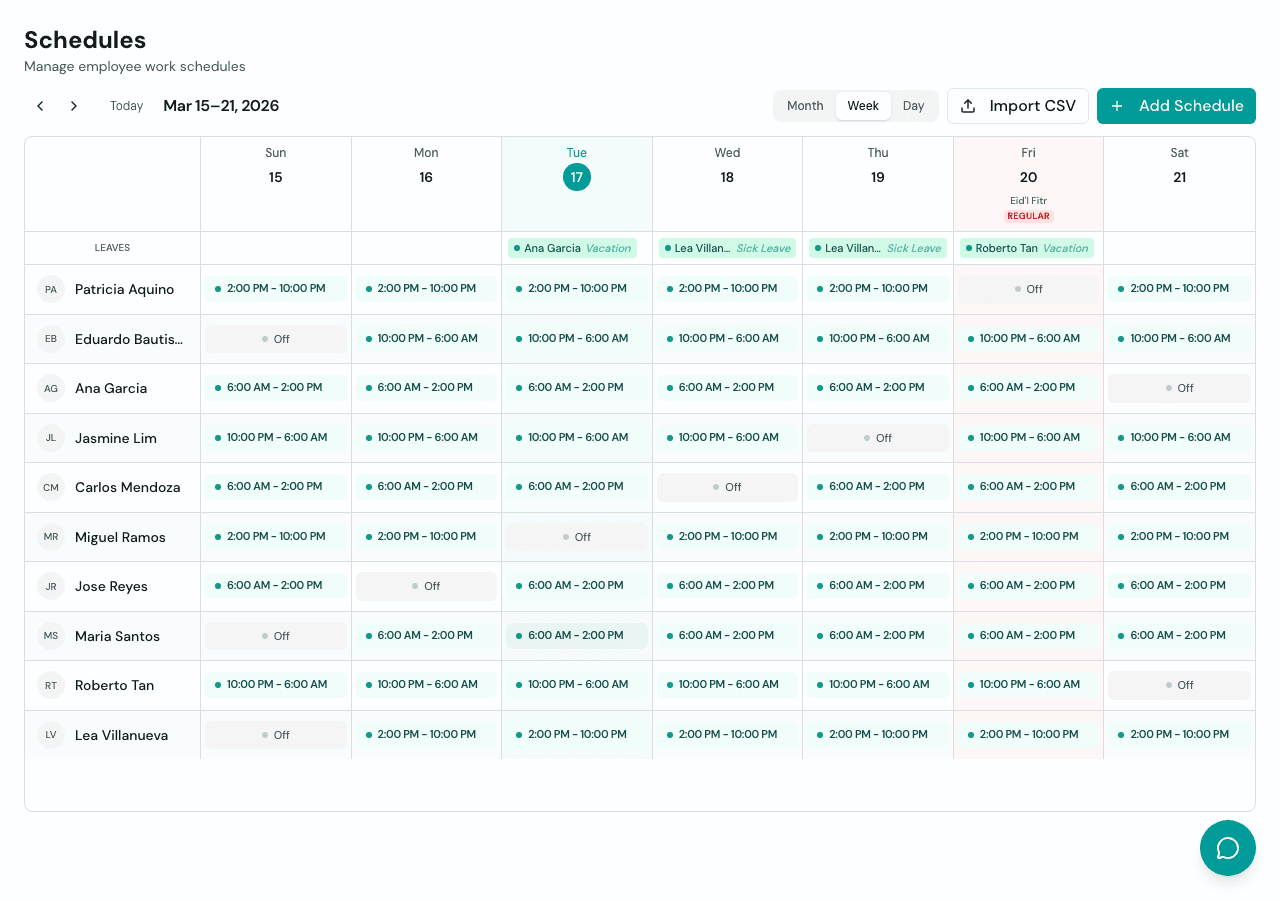Open Lea Villanueva's Wednesday Sick Leave badge
This screenshot has width=1280, height=900.
click(727, 247)
